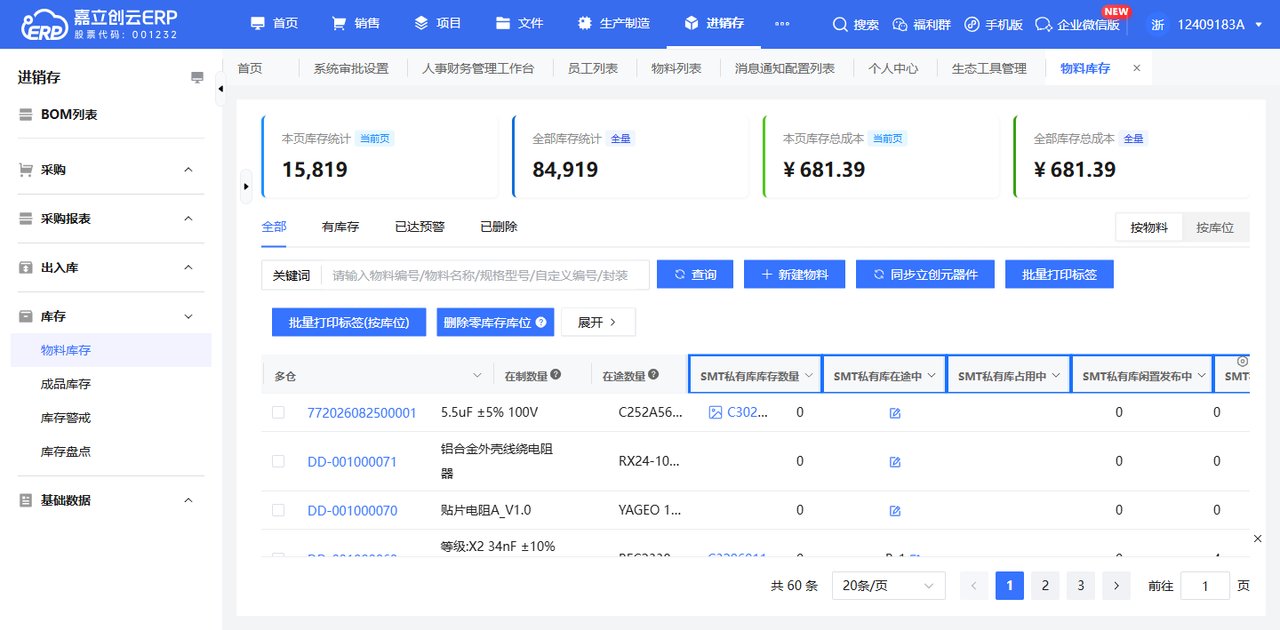Viewport: 1280px width, 630px height.
Task: Select the 已删除 filter tab
Action: point(499,227)
